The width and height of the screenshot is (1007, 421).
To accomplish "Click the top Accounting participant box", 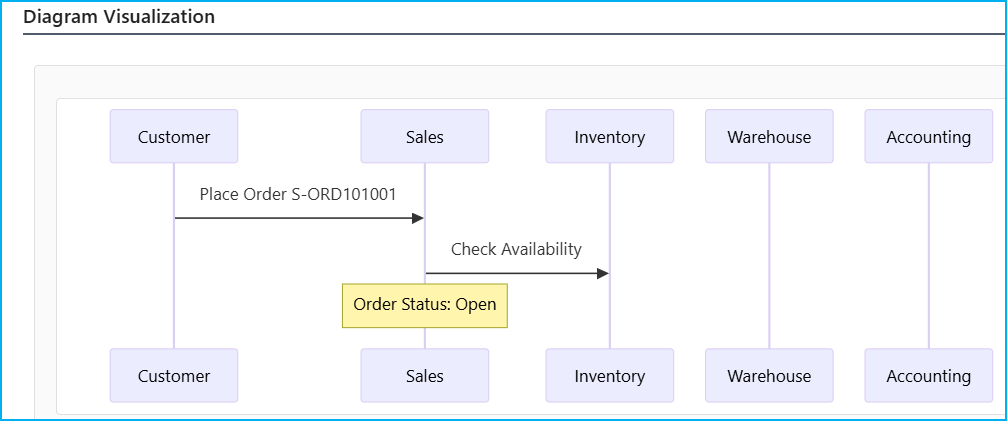I will point(928,137).
